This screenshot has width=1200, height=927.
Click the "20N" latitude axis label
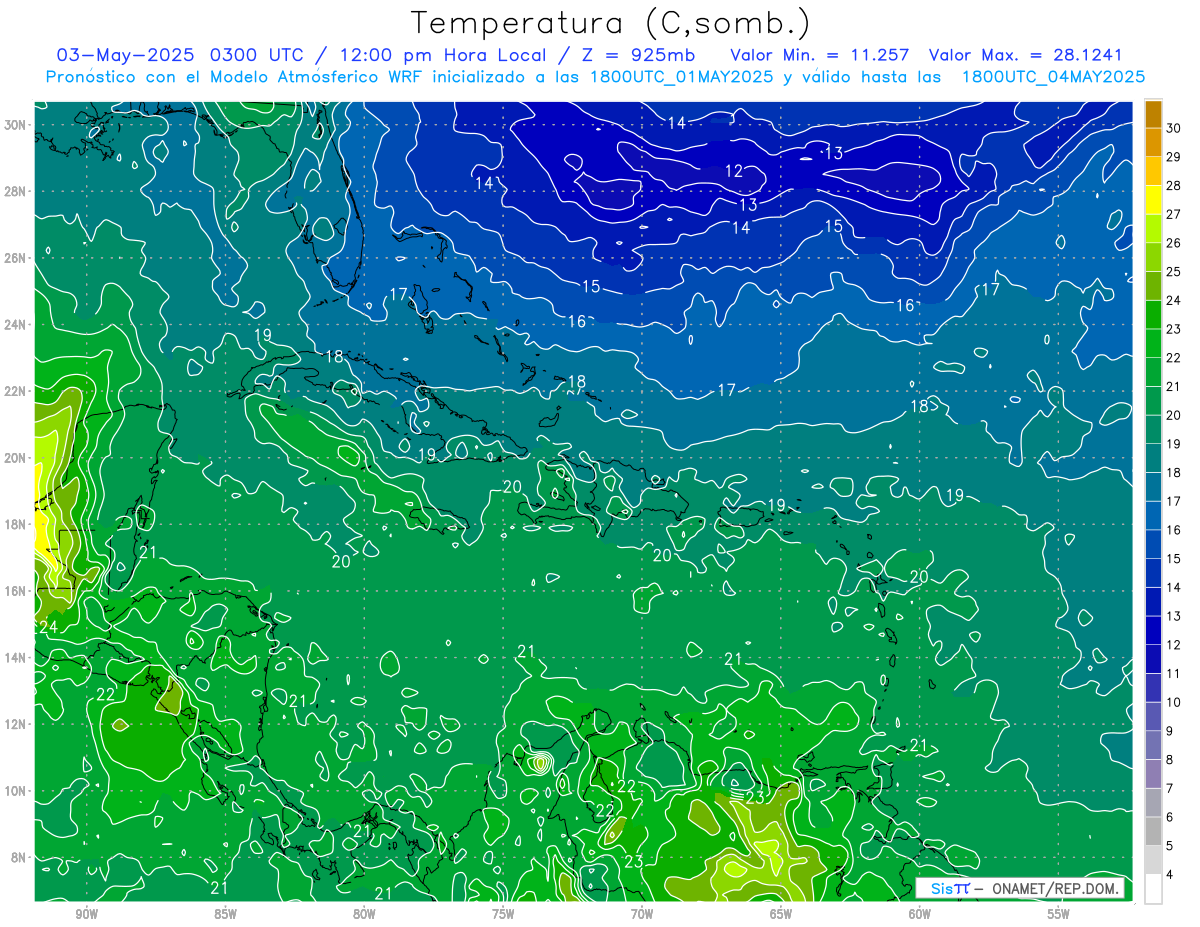pyautogui.click(x=15, y=458)
